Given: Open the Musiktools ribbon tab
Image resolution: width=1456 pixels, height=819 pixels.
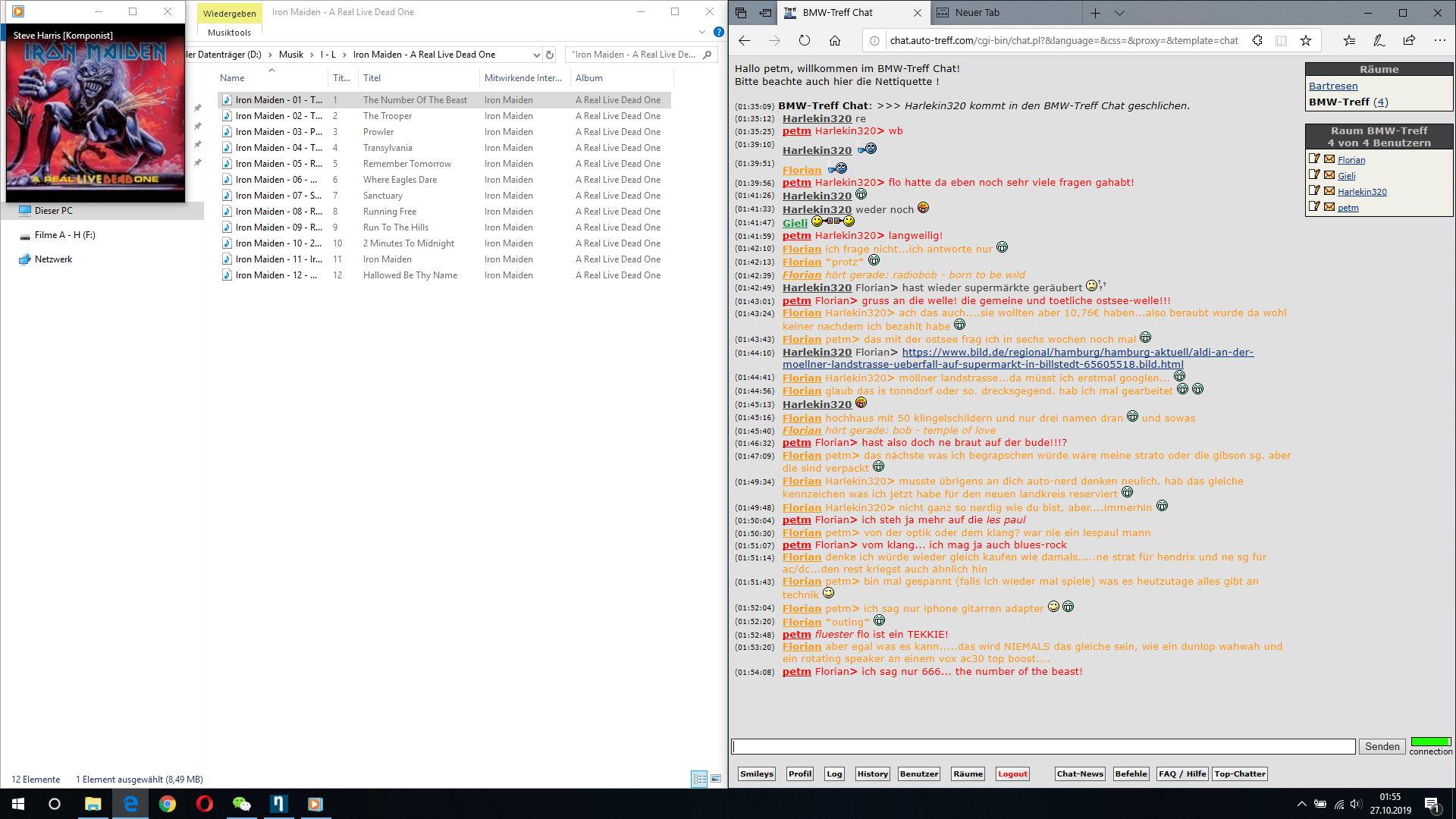Looking at the screenshot, I should tap(229, 33).
